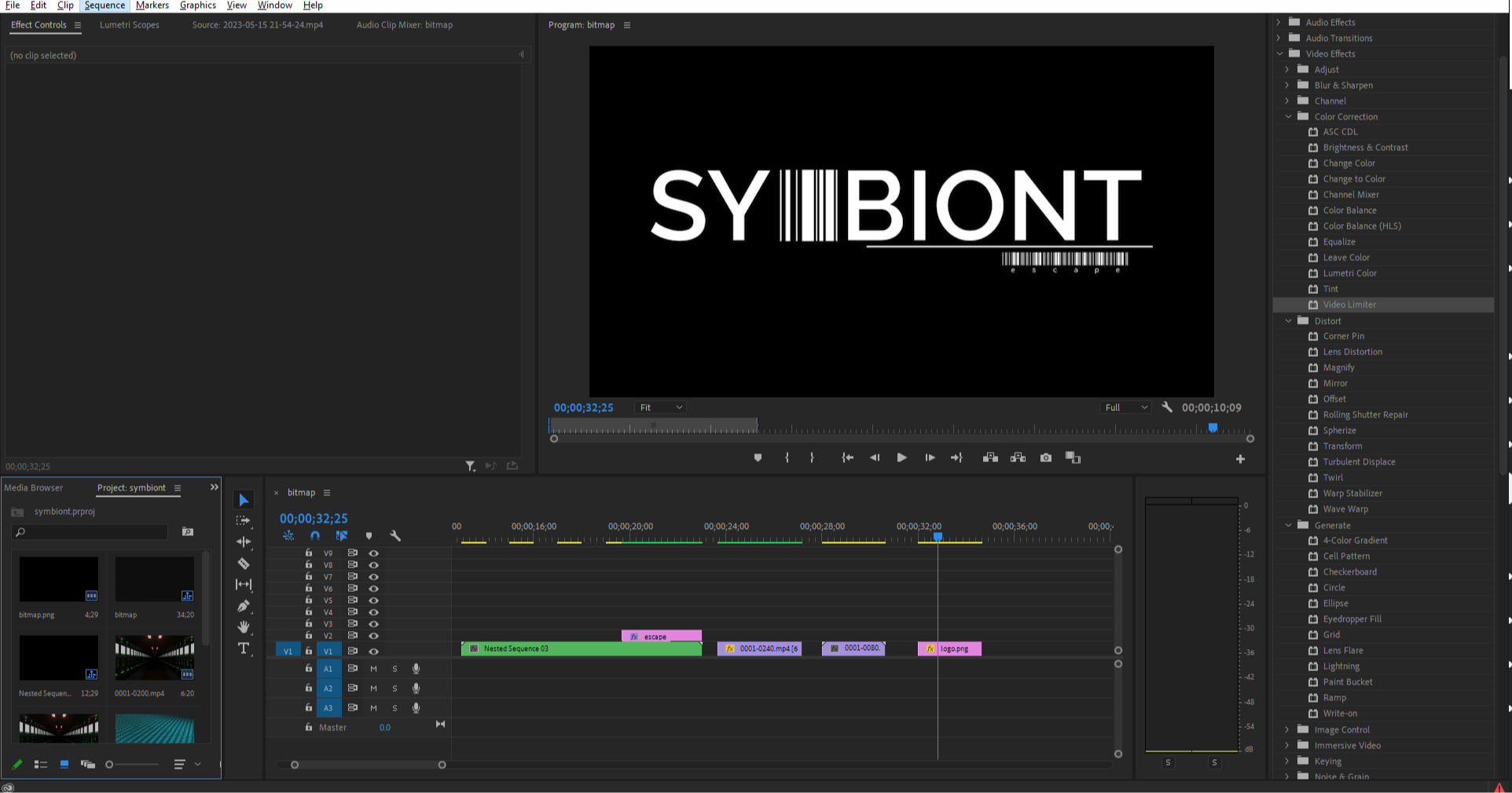Select the Lumetri Color effect

(1349, 273)
